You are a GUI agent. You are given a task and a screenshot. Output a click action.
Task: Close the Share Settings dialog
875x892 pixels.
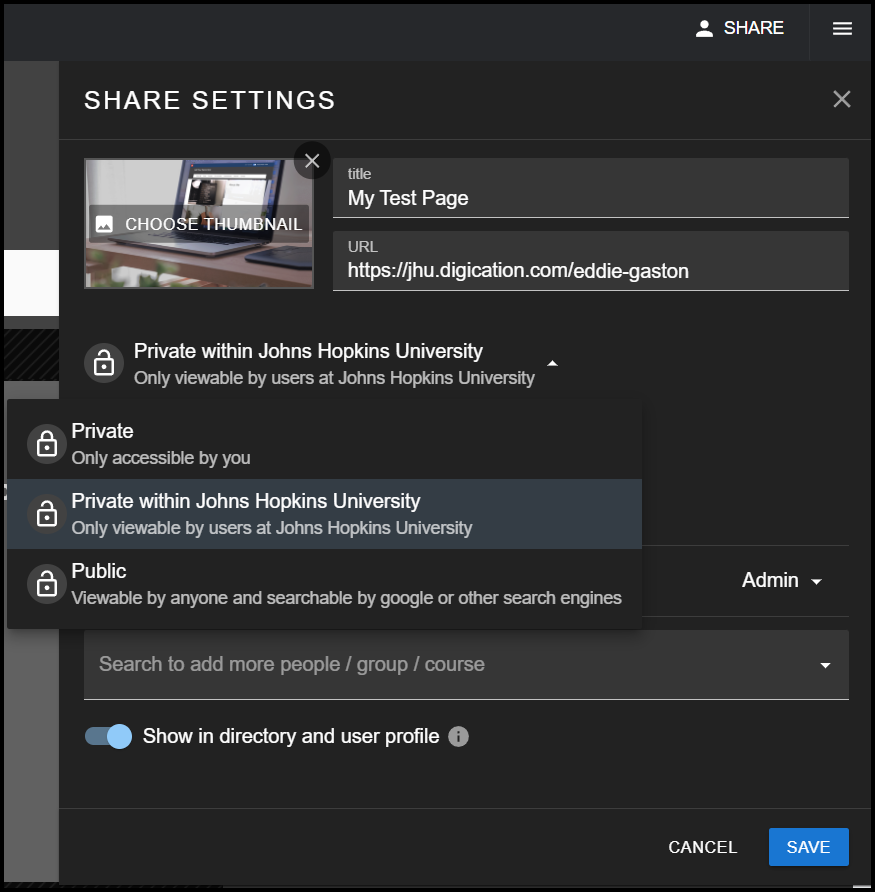(841, 99)
